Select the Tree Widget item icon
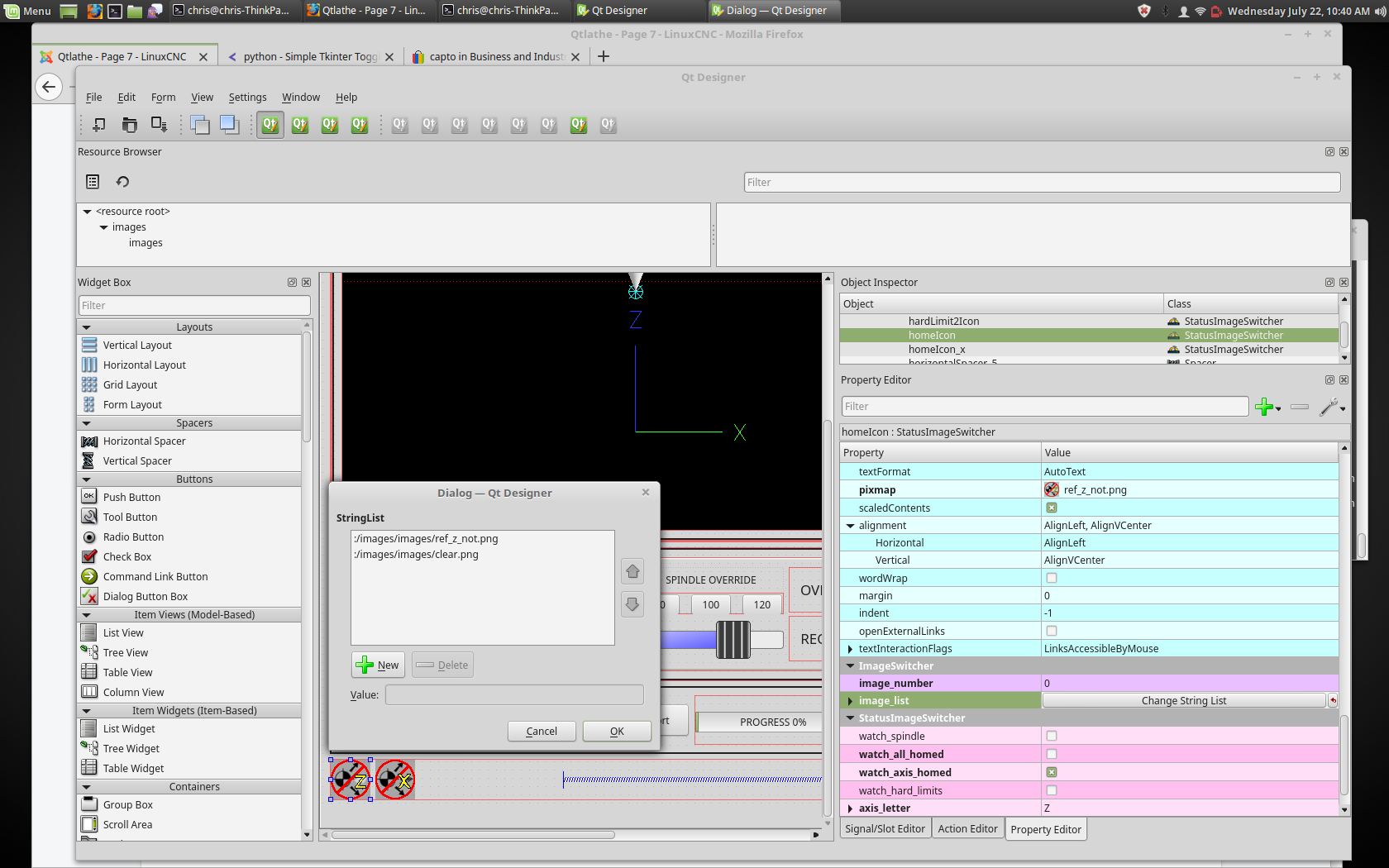1389x868 pixels. tap(88, 747)
